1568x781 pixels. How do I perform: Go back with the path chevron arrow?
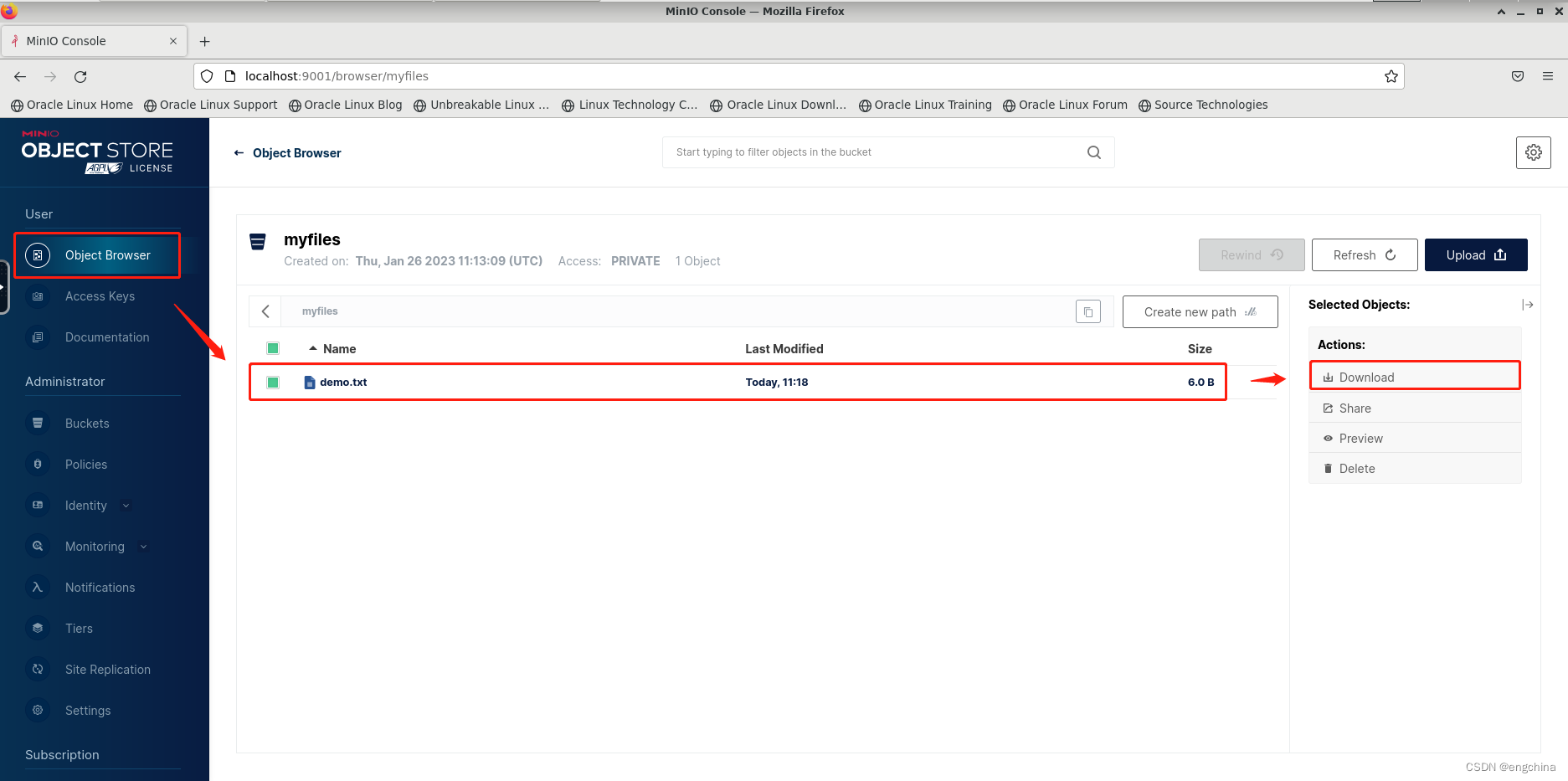pos(265,311)
